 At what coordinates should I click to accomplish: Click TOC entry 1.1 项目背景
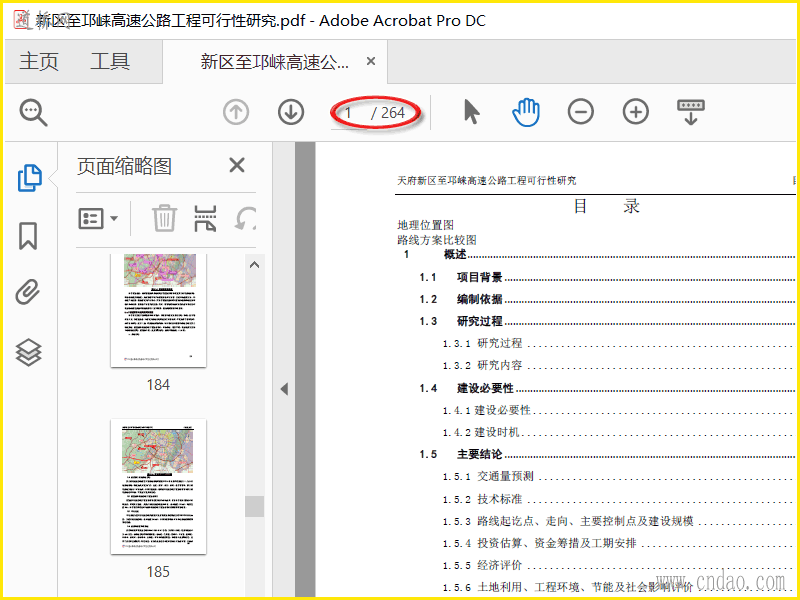(607, 277)
